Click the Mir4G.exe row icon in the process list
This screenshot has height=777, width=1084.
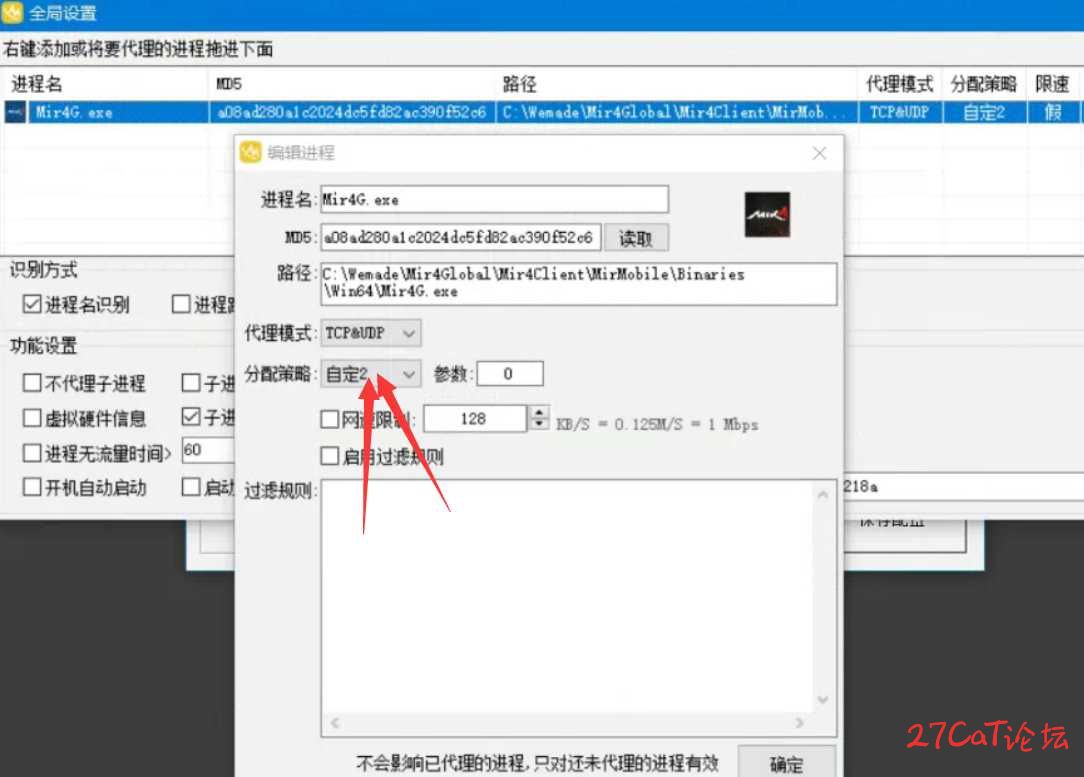[15, 112]
